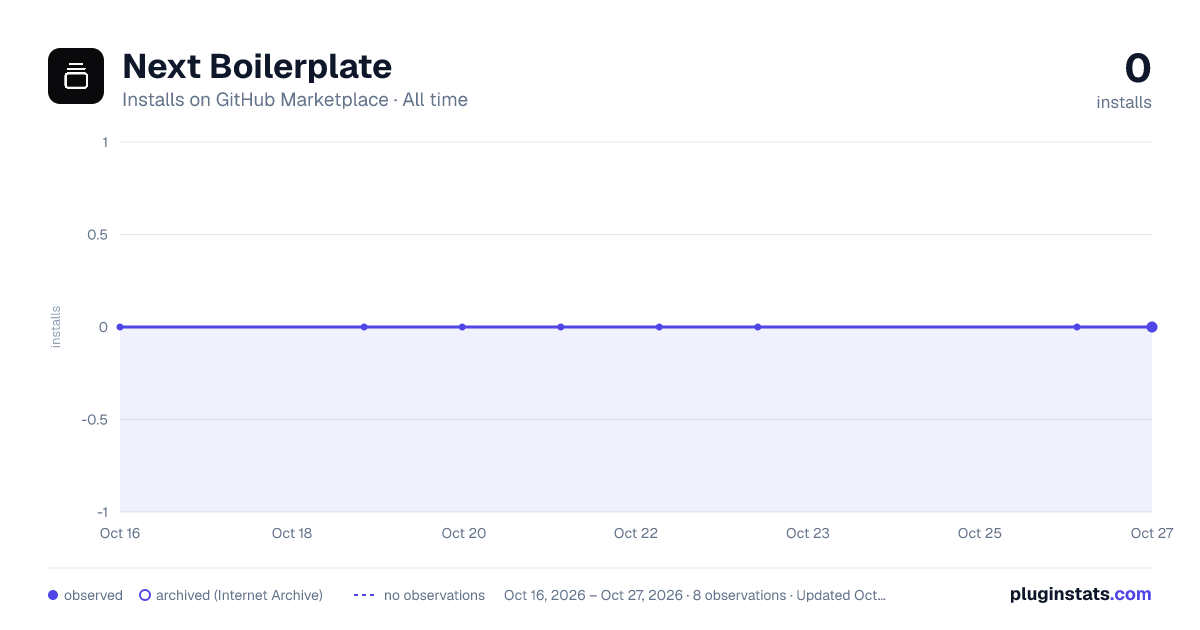Click the rotated 'installs' y-axis title
This screenshot has height=630, width=1200.
56,327
